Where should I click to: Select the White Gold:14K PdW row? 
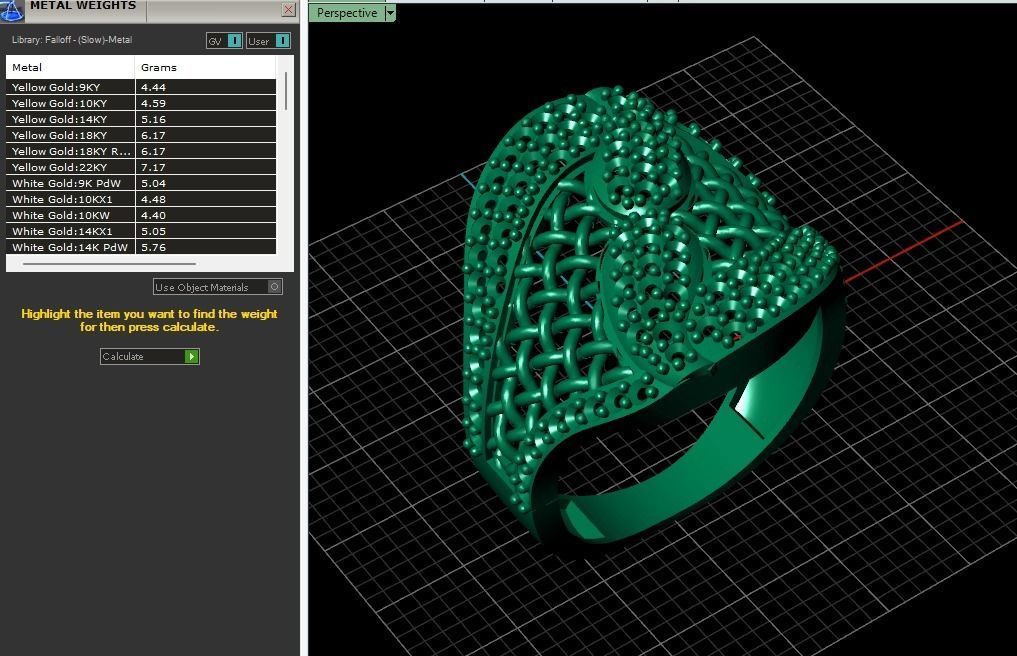pos(141,247)
